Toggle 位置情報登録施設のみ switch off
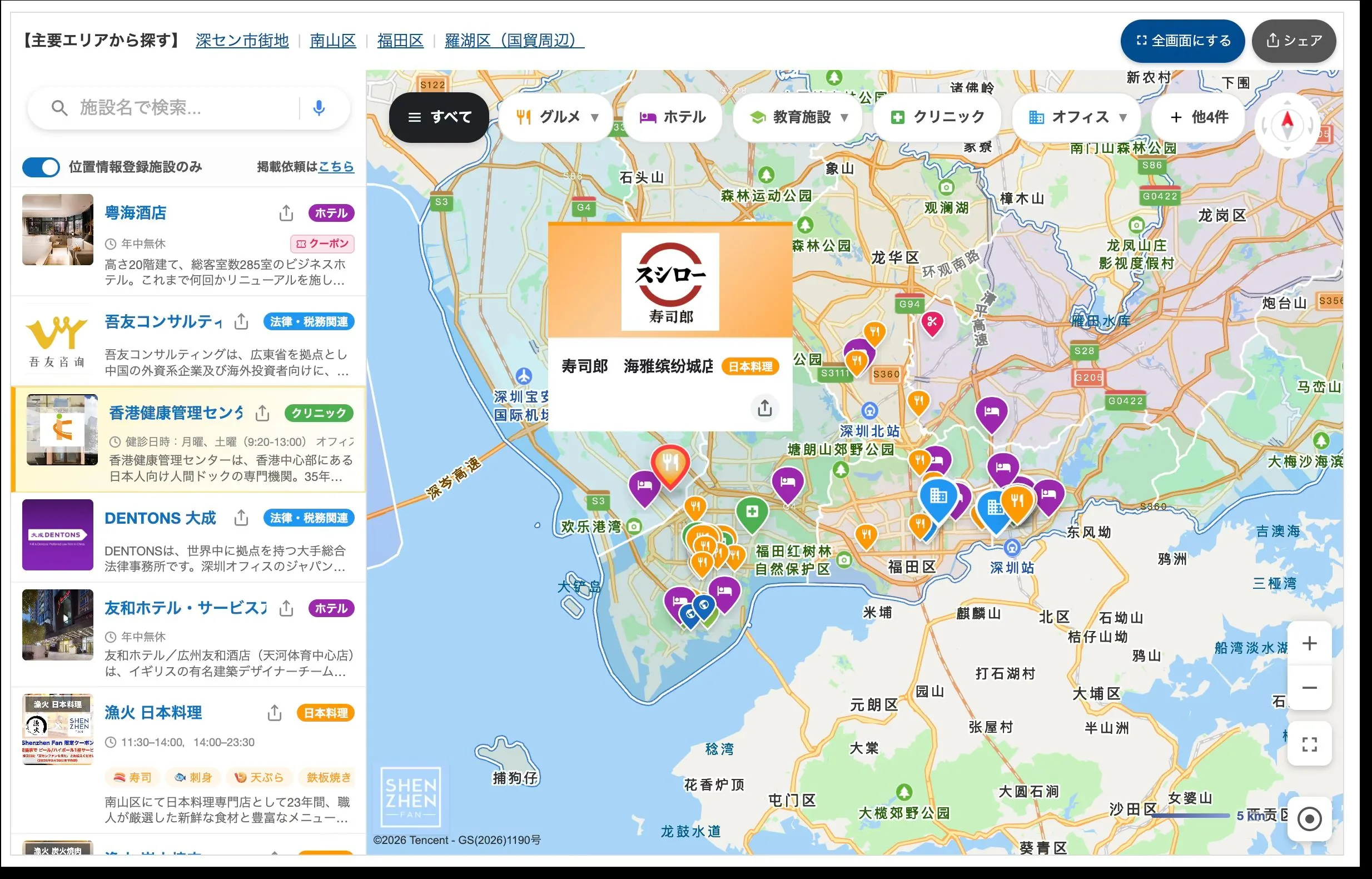 coord(41,167)
